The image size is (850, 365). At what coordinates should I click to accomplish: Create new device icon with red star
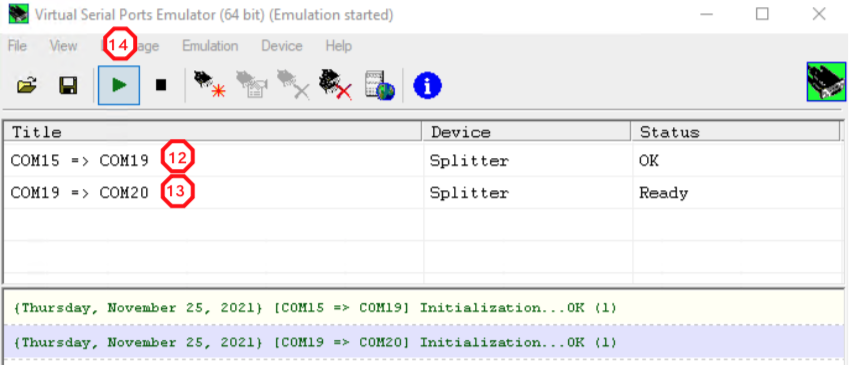point(209,85)
